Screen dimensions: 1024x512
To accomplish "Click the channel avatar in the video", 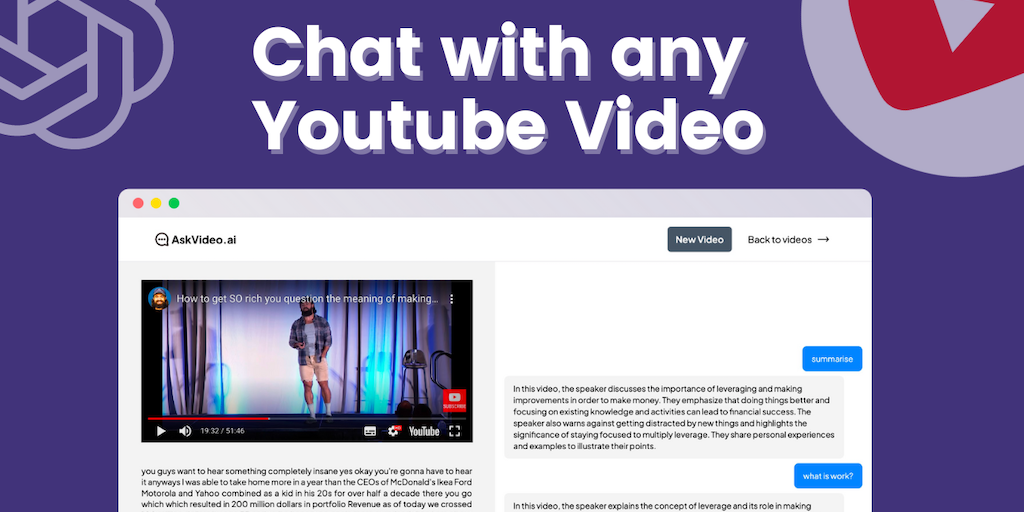I will click(159, 298).
